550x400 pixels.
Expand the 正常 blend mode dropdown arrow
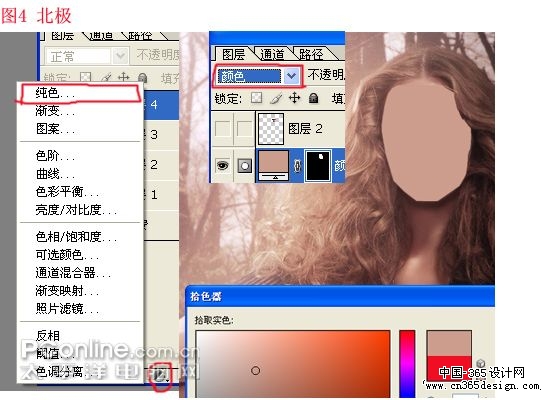[x=120, y=56]
